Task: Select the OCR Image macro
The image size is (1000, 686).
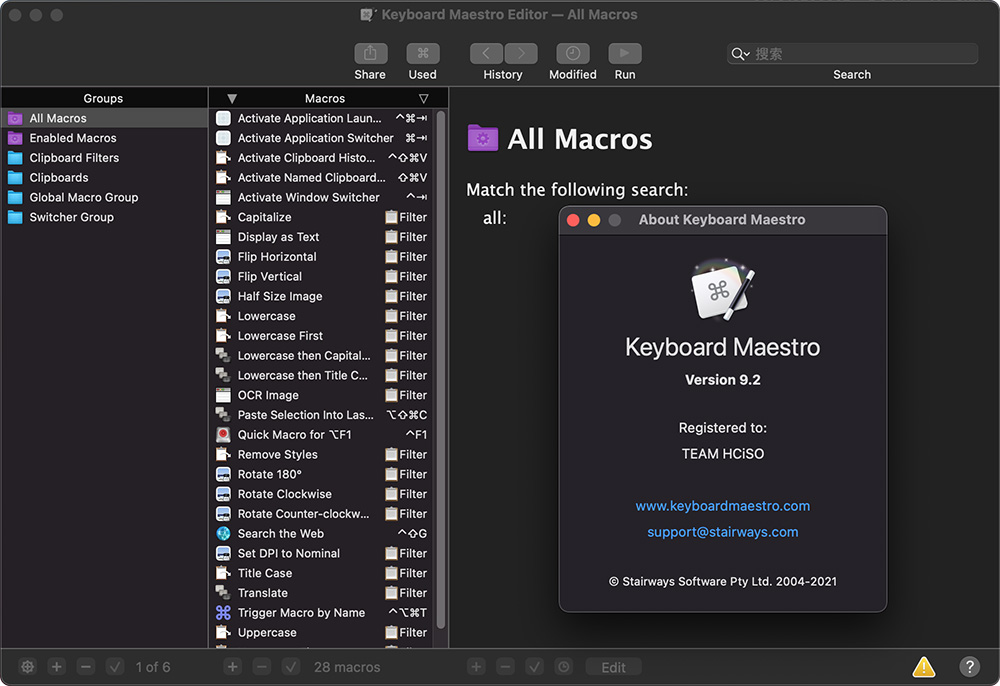Action: [322, 395]
